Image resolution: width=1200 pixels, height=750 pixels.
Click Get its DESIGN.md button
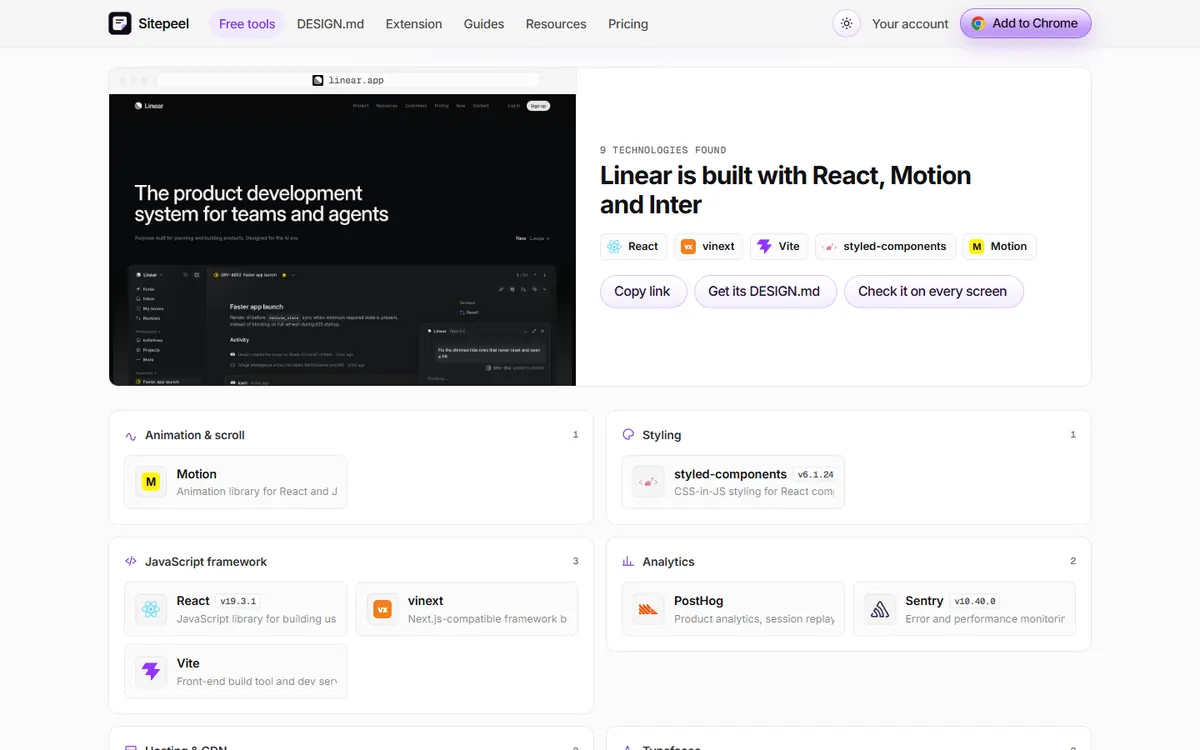pyautogui.click(x=764, y=291)
